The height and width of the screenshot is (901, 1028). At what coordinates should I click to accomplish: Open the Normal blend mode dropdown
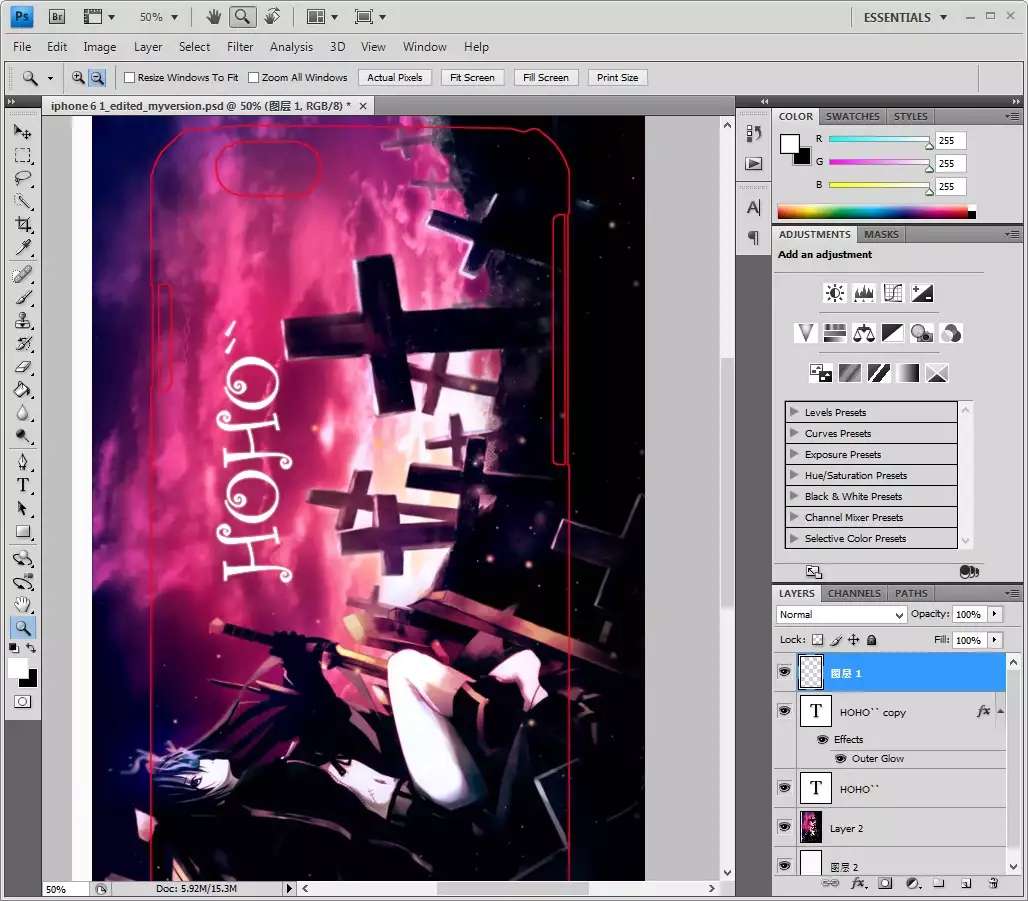(x=841, y=614)
